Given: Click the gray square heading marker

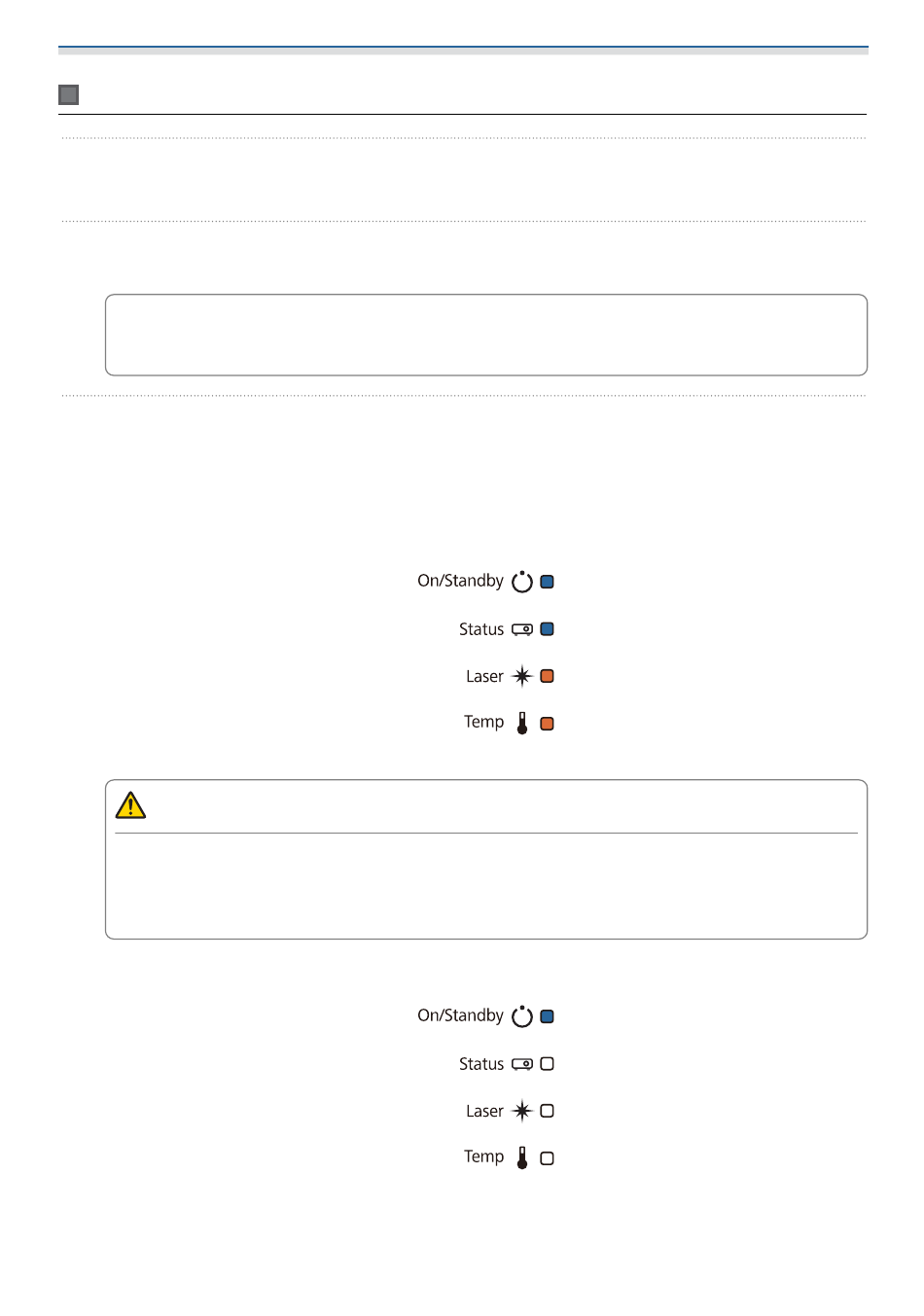Looking at the screenshot, I should click(68, 94).
